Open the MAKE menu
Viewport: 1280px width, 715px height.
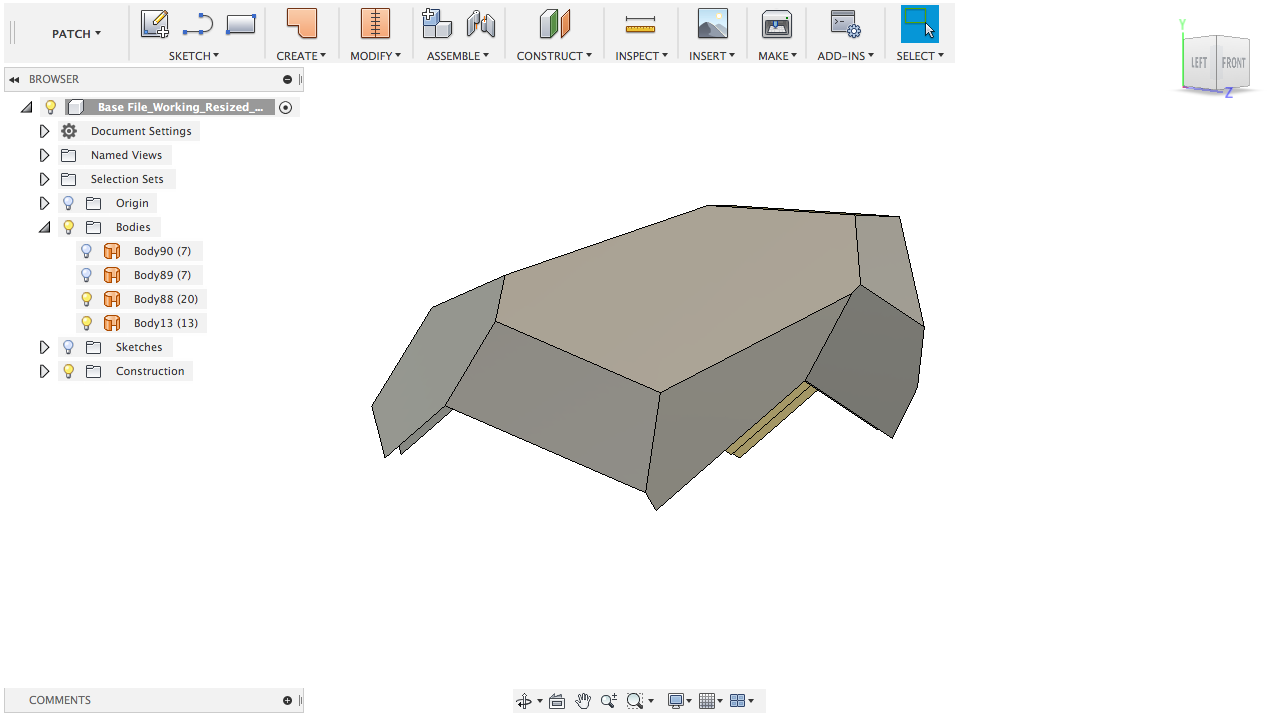777,56
